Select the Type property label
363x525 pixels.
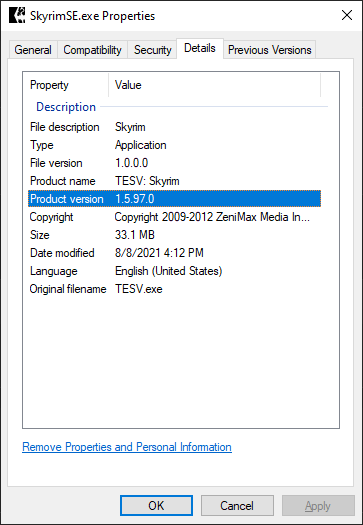[x=42, y=145]
